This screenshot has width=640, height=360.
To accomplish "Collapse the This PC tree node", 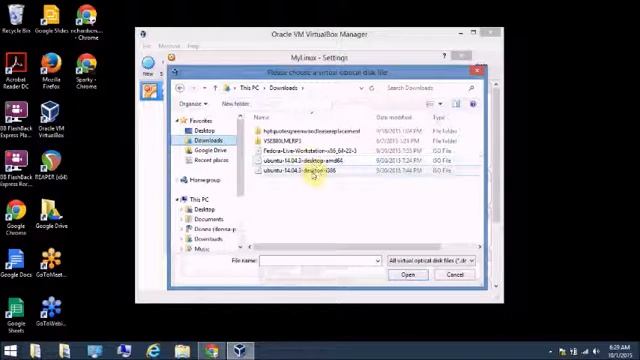I will 177,199.
